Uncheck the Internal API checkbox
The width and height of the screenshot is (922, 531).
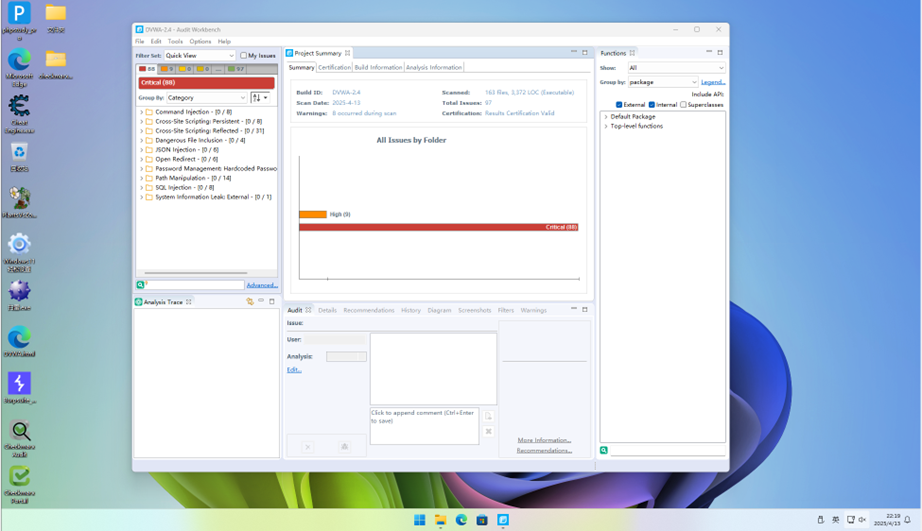point(652,105)
